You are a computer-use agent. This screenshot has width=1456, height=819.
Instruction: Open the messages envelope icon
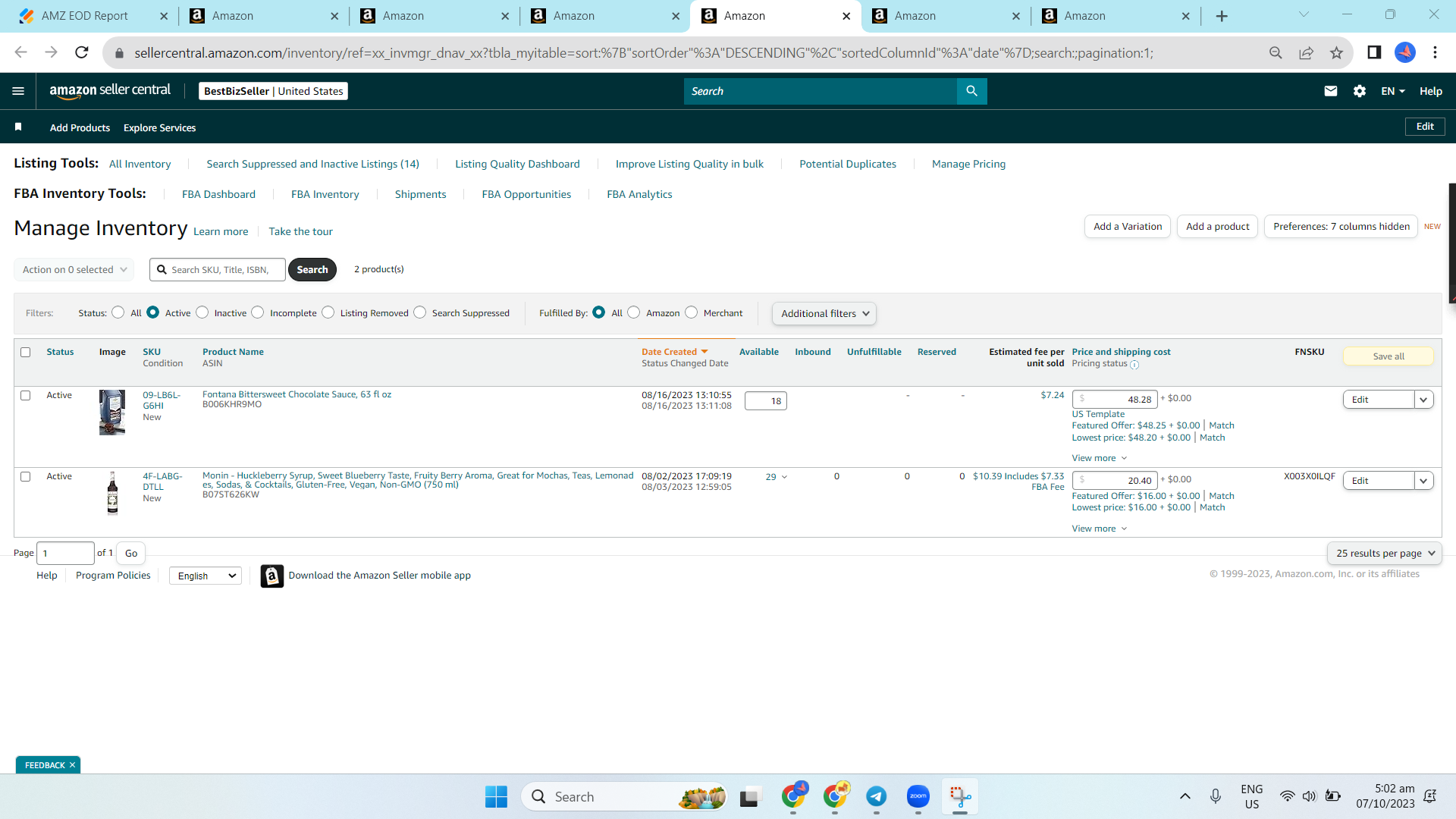1330,91
